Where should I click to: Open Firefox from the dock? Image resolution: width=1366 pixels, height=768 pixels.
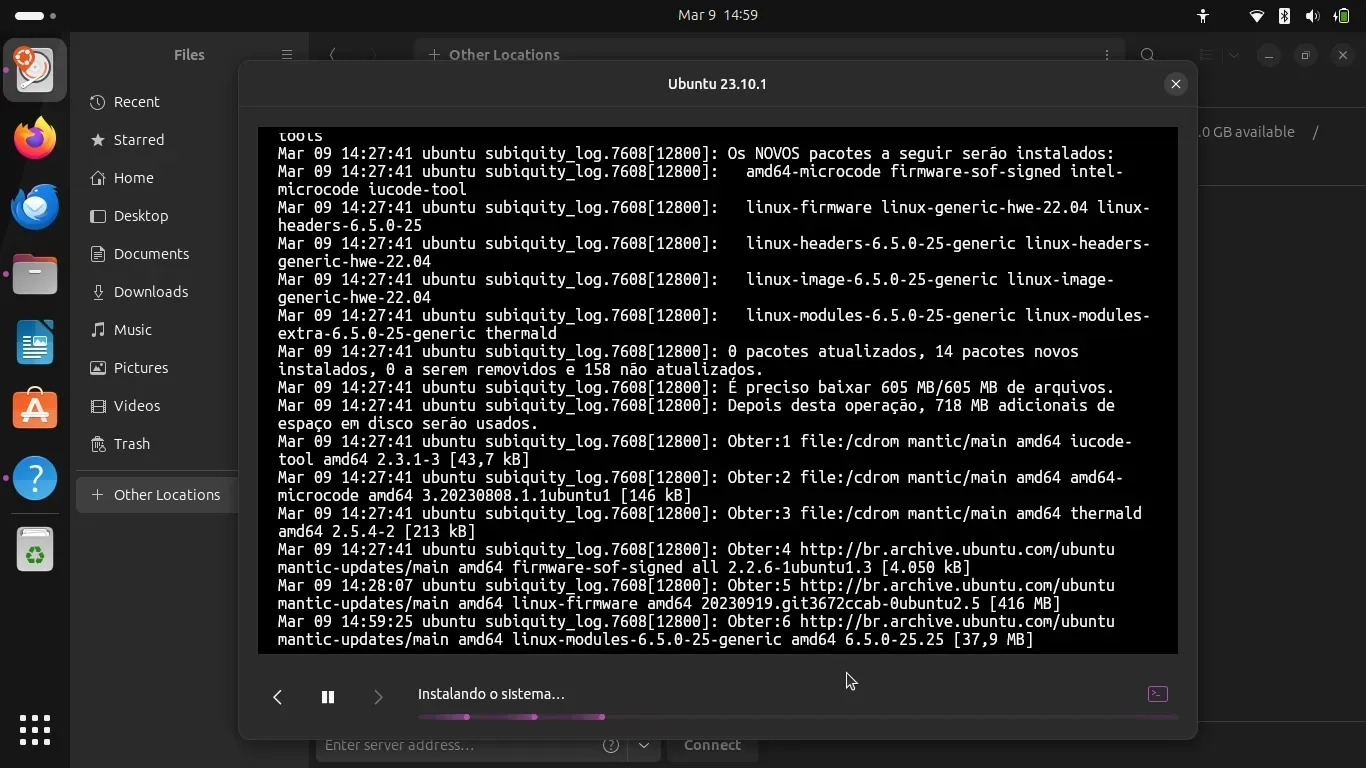pos(35,138)
